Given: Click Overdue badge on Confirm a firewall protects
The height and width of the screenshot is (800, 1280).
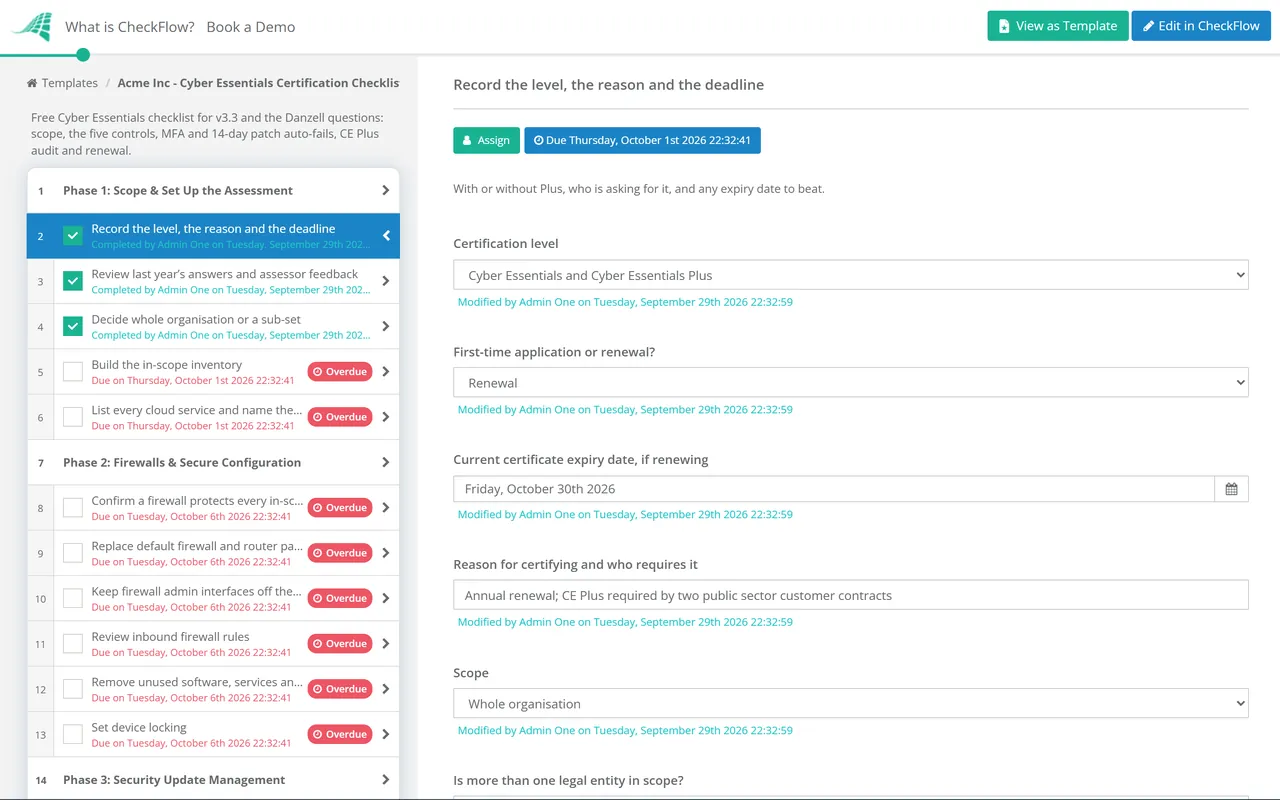Looking at the screenshot, I should pyautogui.click(x=340, y=508).
